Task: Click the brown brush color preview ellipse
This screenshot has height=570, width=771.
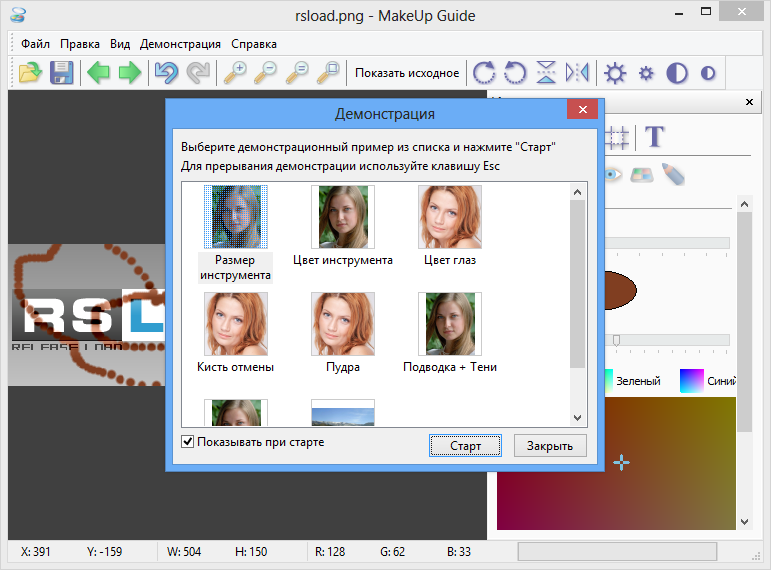Action: [x=620, y=290]
